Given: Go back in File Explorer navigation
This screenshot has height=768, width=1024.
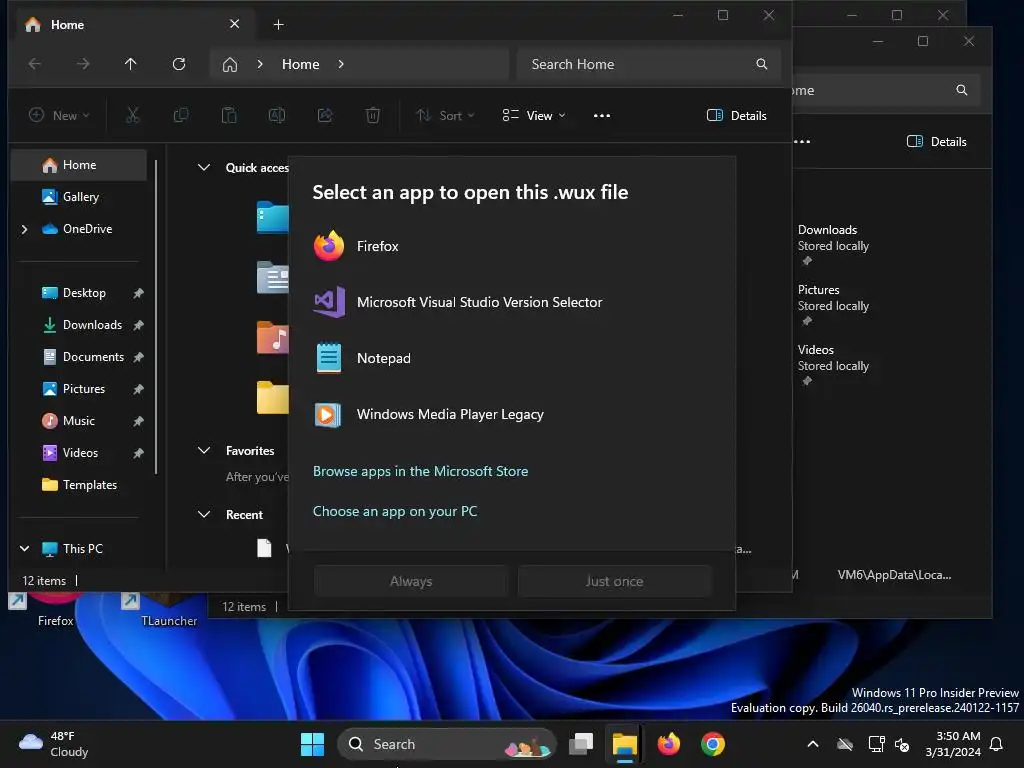Looking at the screenshot, I should coord(35,64).
